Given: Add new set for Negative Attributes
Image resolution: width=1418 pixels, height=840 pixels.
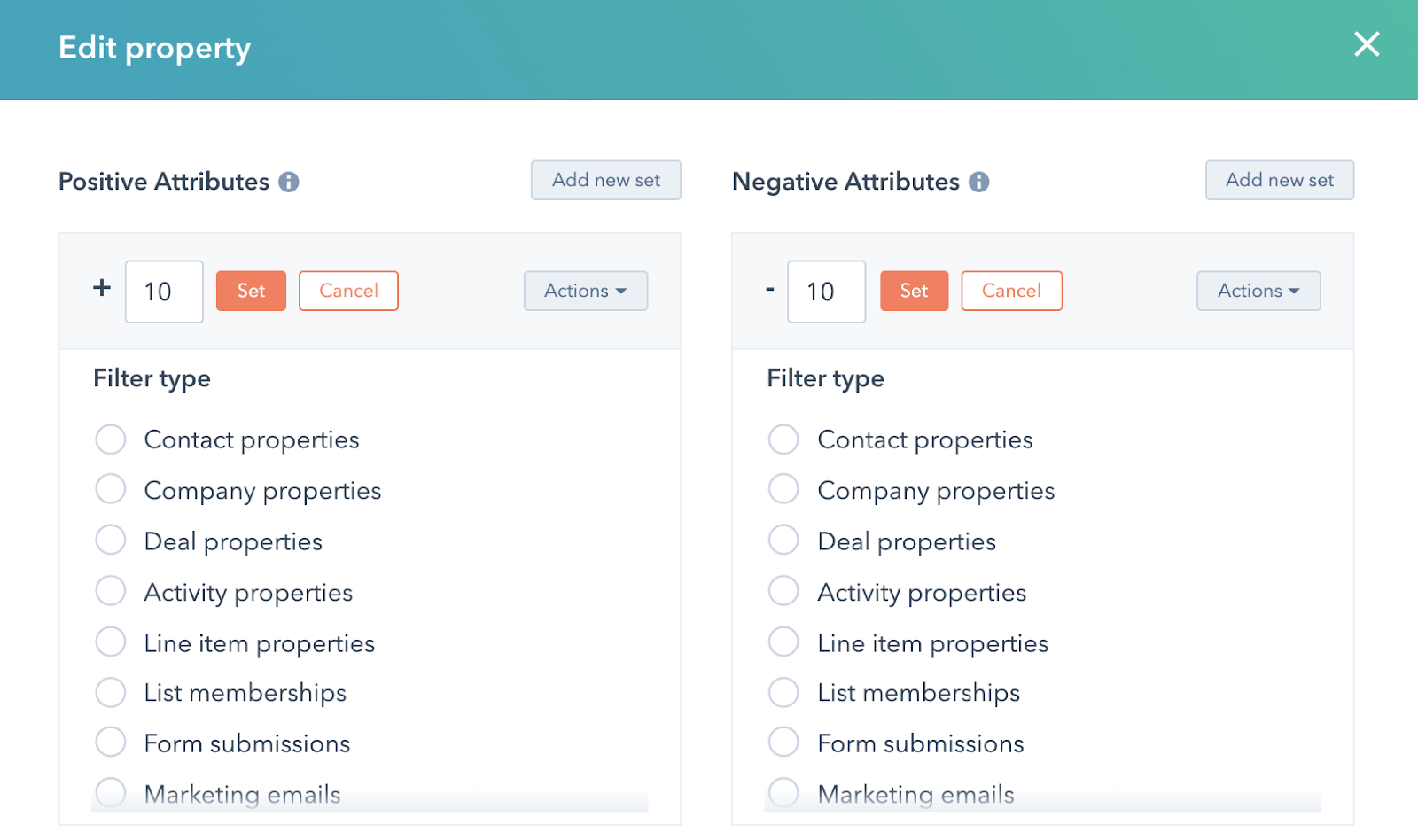Looking at the screenshot, I should (1280, 180).
